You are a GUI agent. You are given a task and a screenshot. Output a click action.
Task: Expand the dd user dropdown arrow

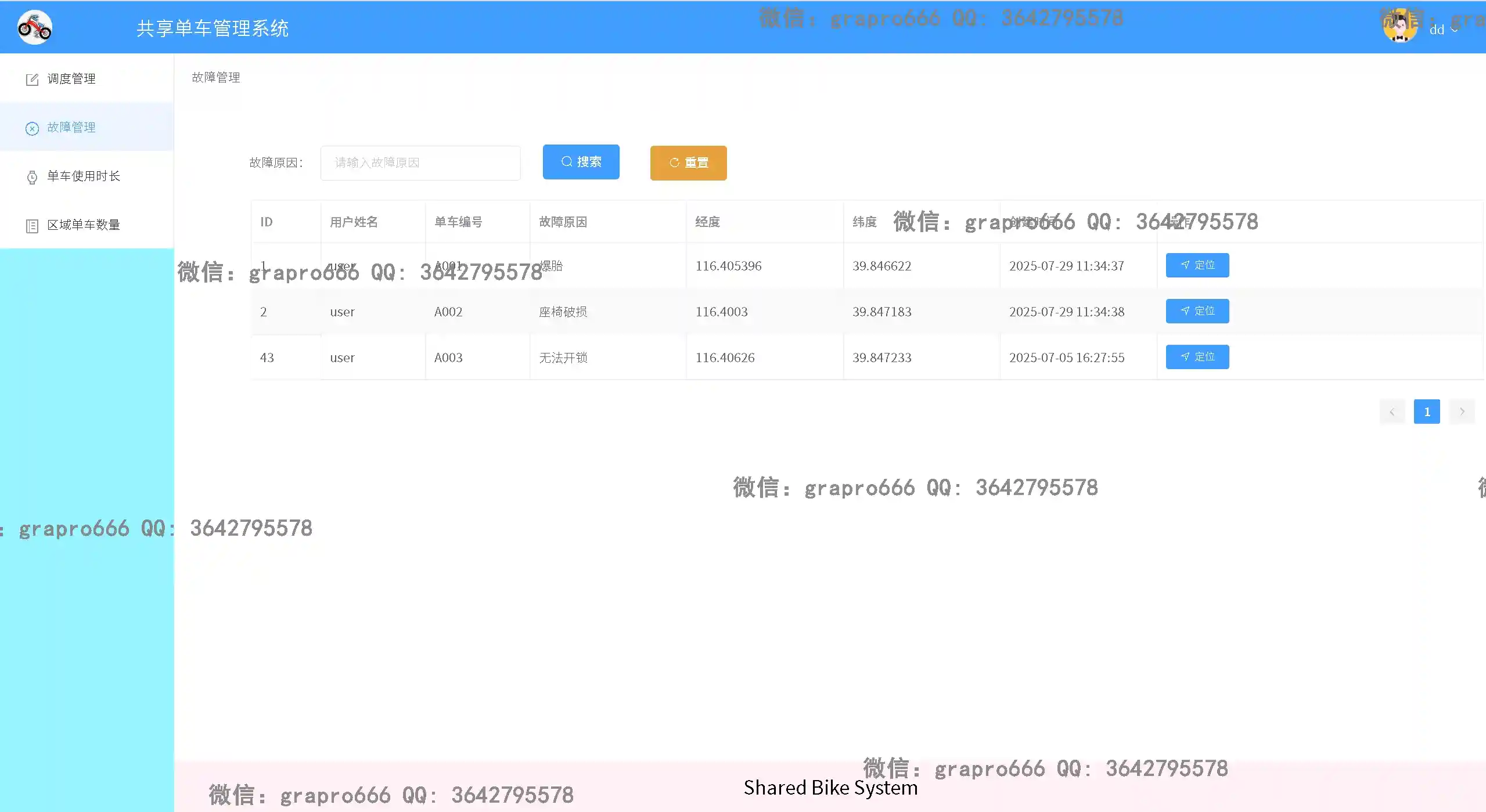point(1454,30)
